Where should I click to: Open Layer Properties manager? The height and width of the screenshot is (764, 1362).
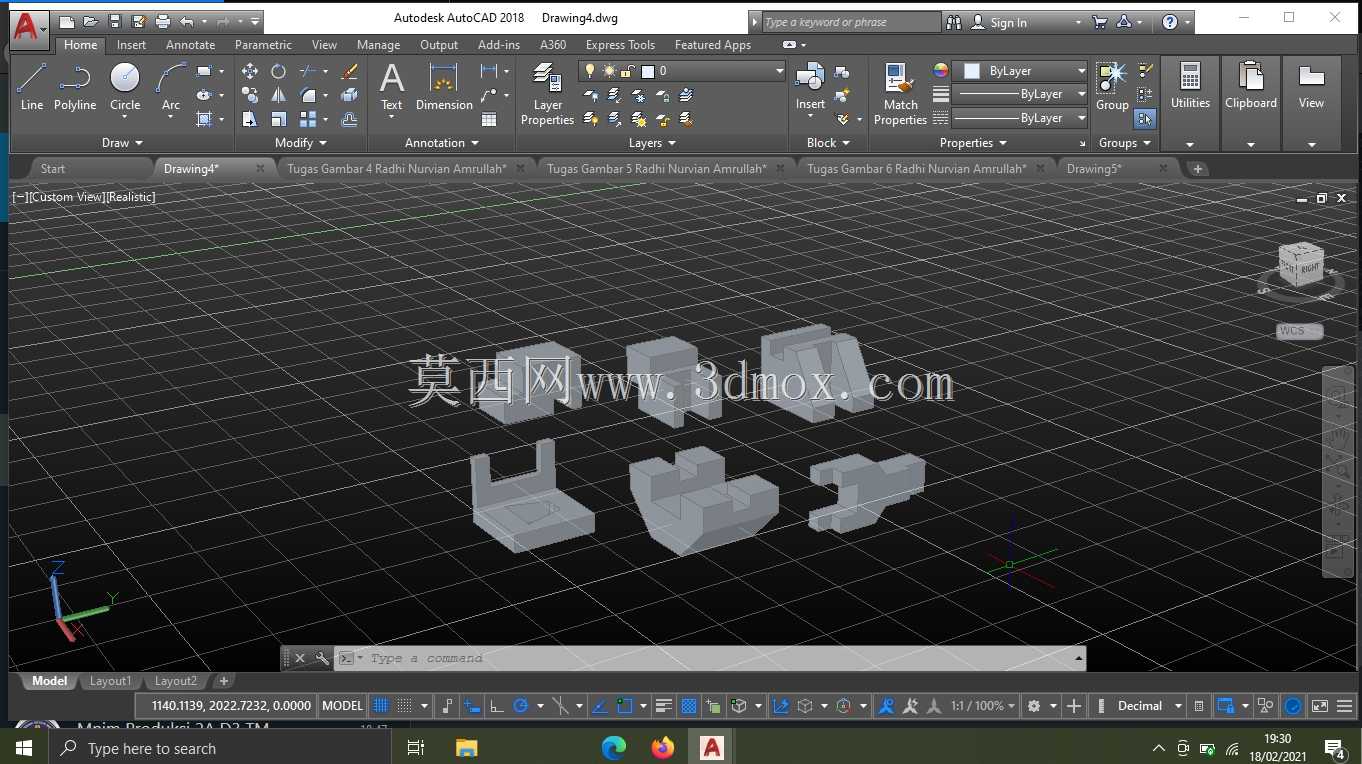tap(547, 94)
